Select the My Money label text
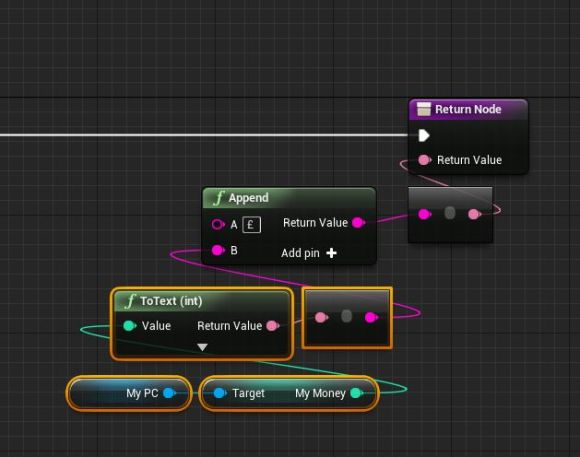 click(x=320, y=393)
